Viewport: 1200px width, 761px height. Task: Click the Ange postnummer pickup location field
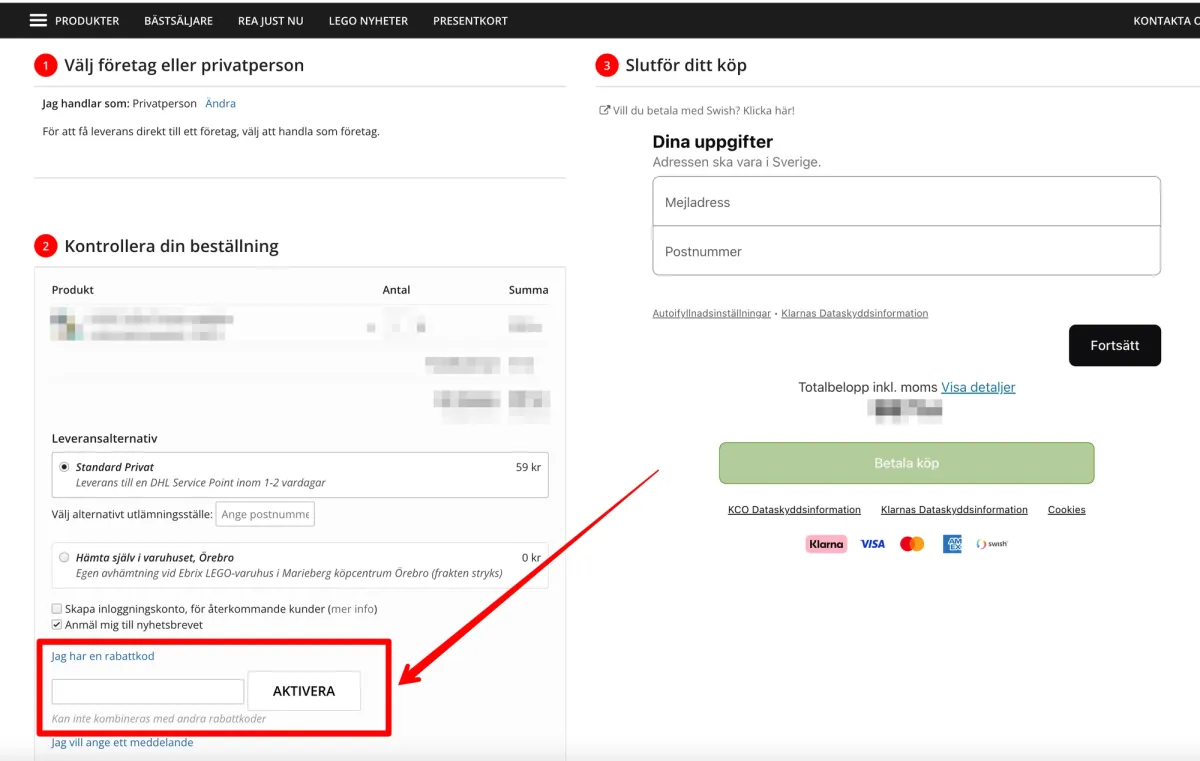pos(265,514)
